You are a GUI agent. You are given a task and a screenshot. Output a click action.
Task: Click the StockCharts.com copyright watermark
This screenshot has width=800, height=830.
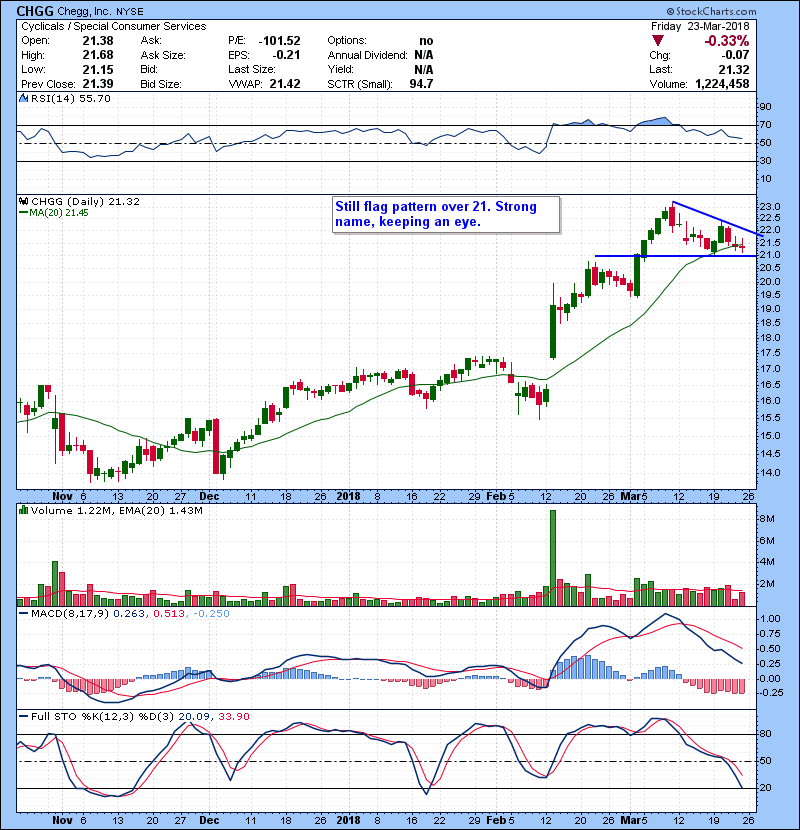748,10
